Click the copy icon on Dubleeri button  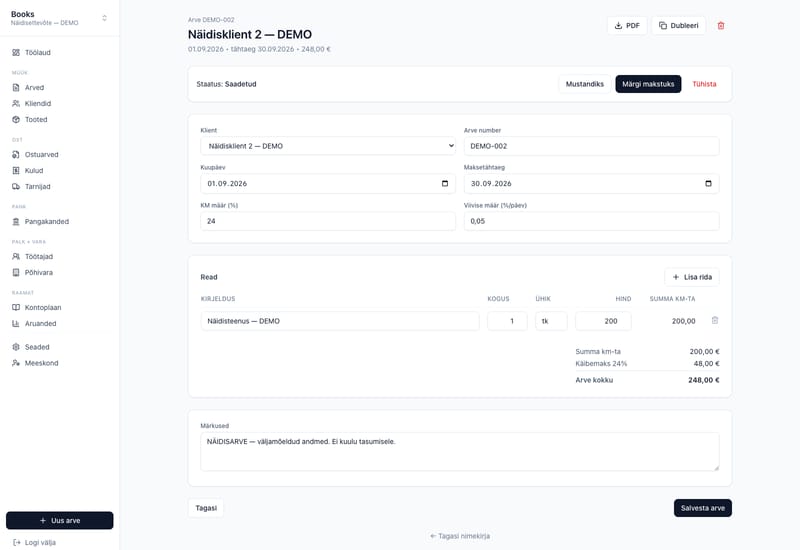663,26
